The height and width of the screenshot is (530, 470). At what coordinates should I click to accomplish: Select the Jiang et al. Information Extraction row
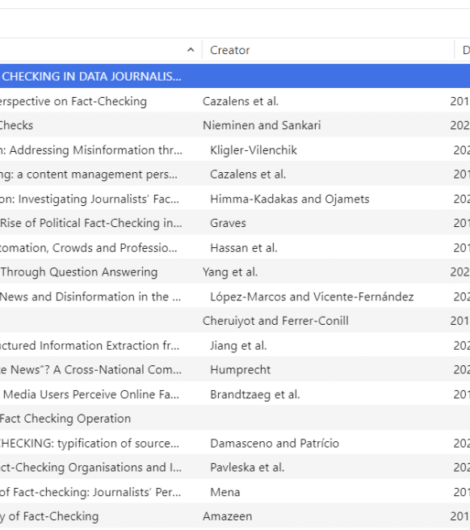(x=235, y=345)
